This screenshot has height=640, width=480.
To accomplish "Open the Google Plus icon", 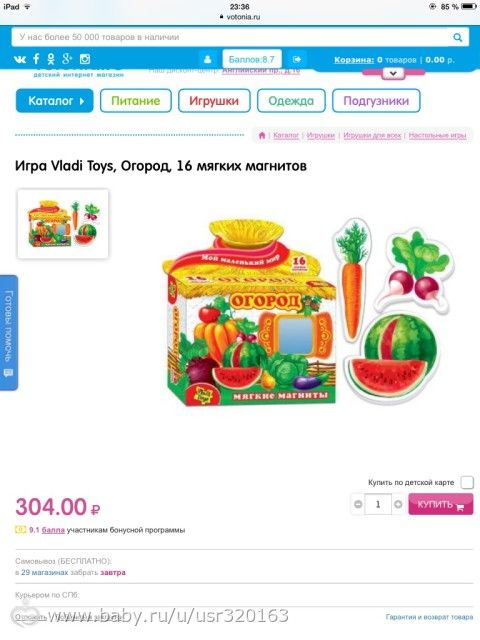I will (x=67, y=59).
